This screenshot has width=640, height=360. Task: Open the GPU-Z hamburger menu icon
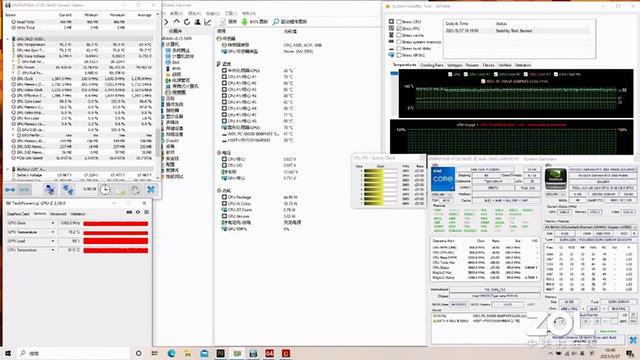point(146,212)
